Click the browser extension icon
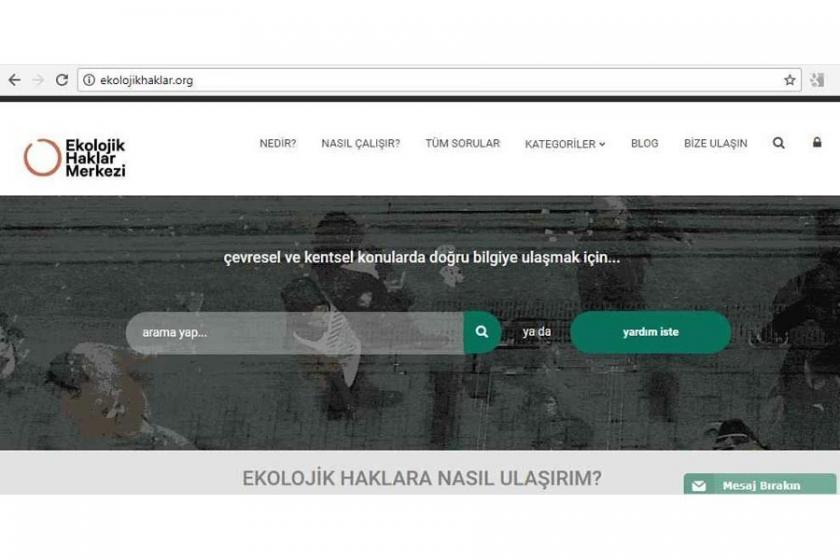840x560 pixels. click(x=818, y=80)
